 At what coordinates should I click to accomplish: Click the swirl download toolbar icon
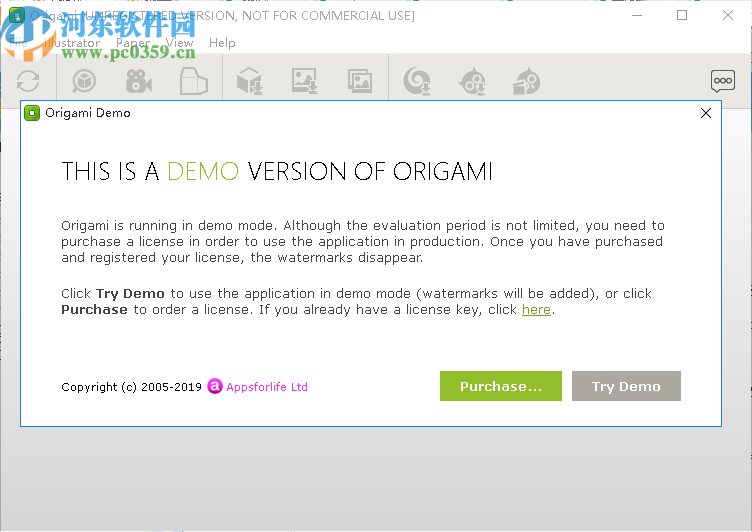point(417,81)
